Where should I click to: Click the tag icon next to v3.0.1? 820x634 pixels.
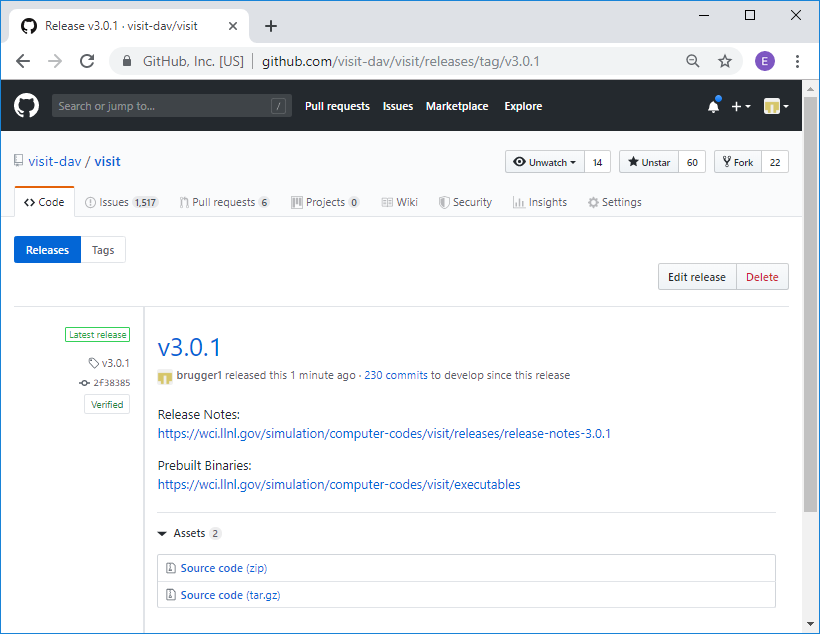coord(94,363)
